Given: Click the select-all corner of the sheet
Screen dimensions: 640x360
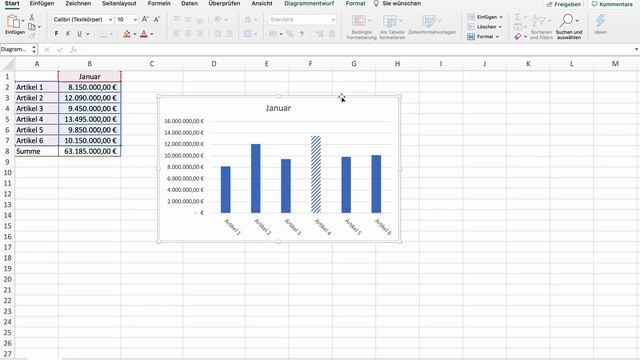Looking at the screenshot, I should point(8,64).
